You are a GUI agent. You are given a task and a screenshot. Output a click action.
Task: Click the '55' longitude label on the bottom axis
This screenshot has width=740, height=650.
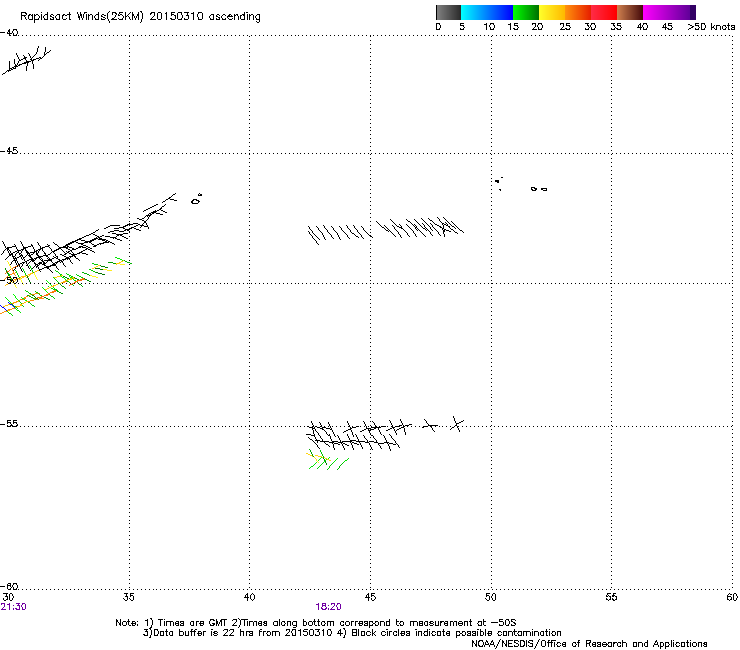[611, 597]
